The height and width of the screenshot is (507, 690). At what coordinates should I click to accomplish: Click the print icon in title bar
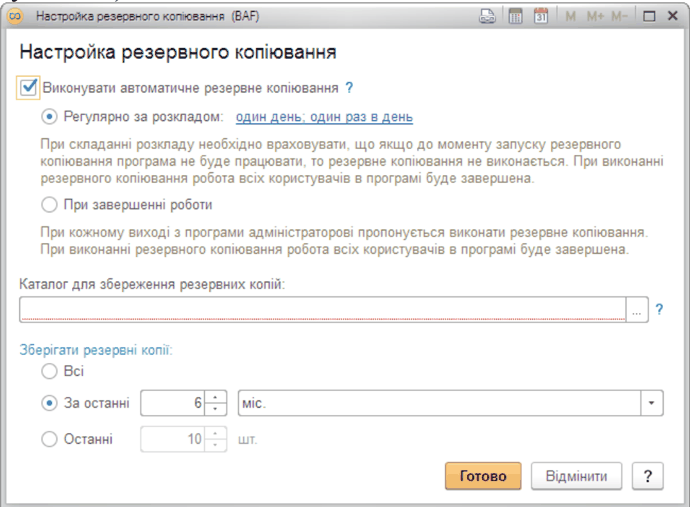[487, 16]
